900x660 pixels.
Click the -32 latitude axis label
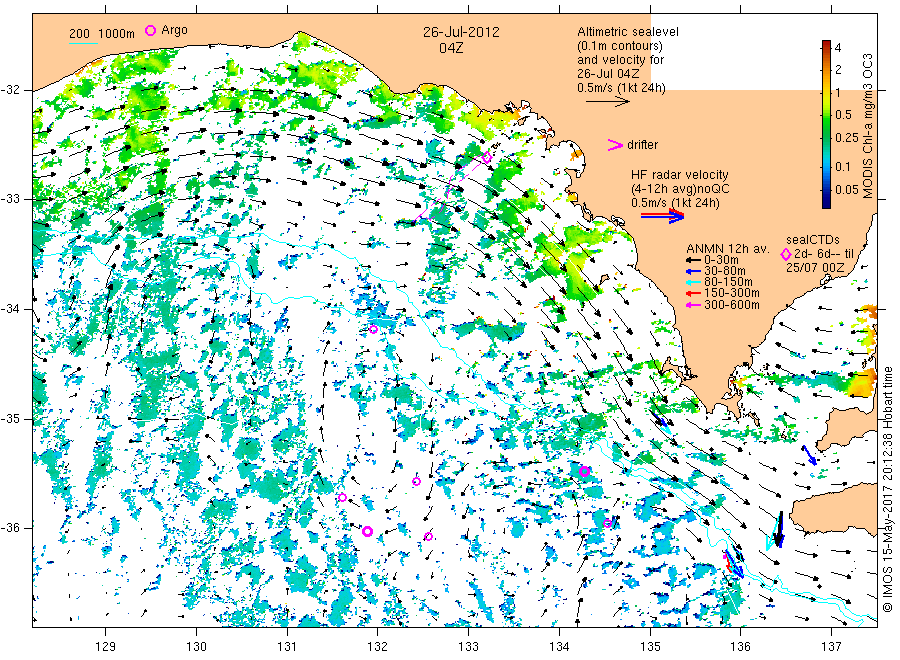click(x=10, y=91)
